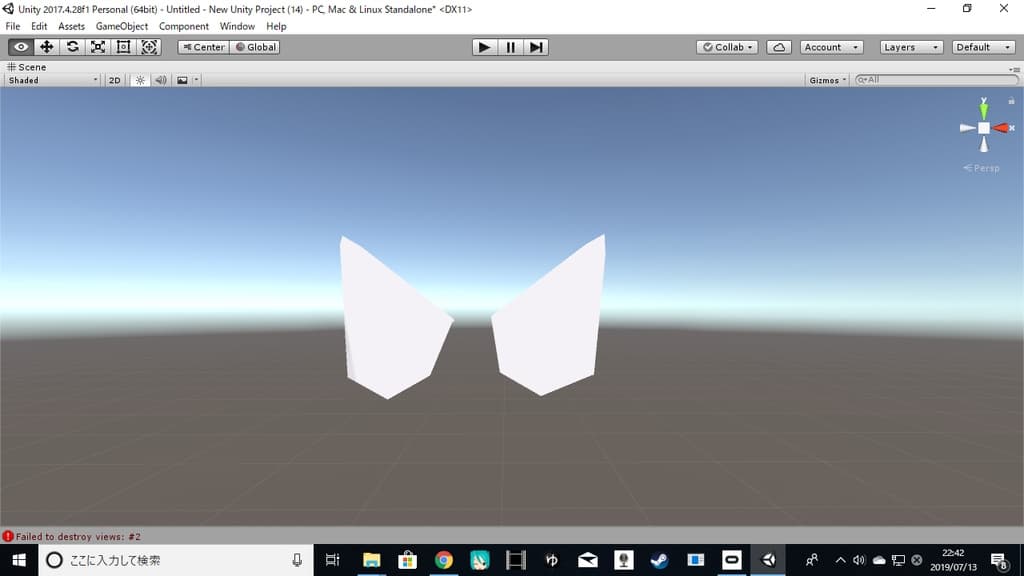Screen dimensions: 1024x576
Task: Open the Windows Start menu
Action: [x=19, y=560]
